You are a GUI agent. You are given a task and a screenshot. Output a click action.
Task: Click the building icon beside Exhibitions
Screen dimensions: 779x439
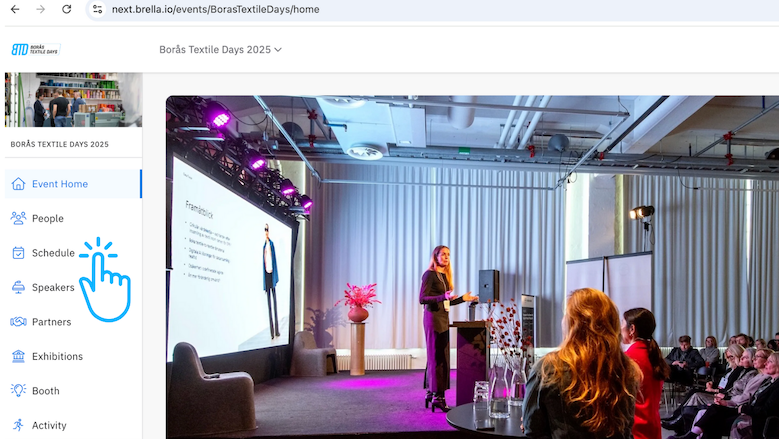click(18, 356)
